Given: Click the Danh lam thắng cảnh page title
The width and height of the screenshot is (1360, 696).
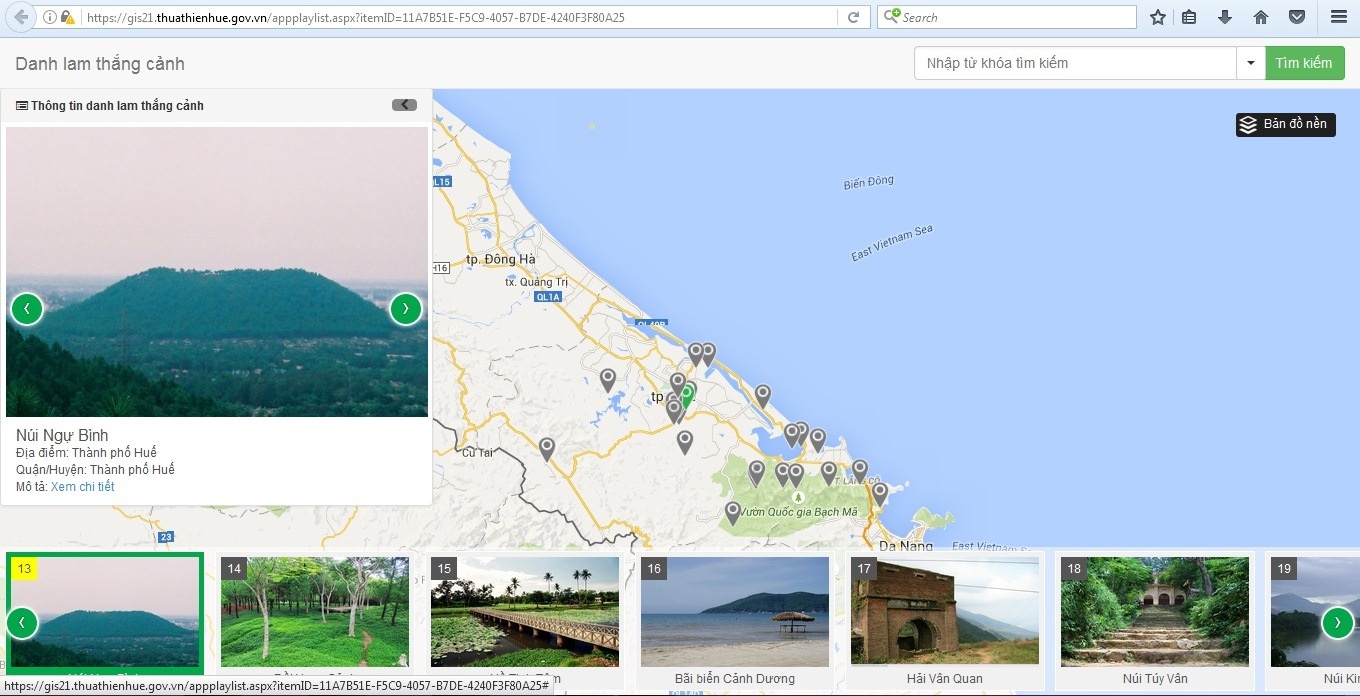Looking at the screenshot, I should (100, 64).
